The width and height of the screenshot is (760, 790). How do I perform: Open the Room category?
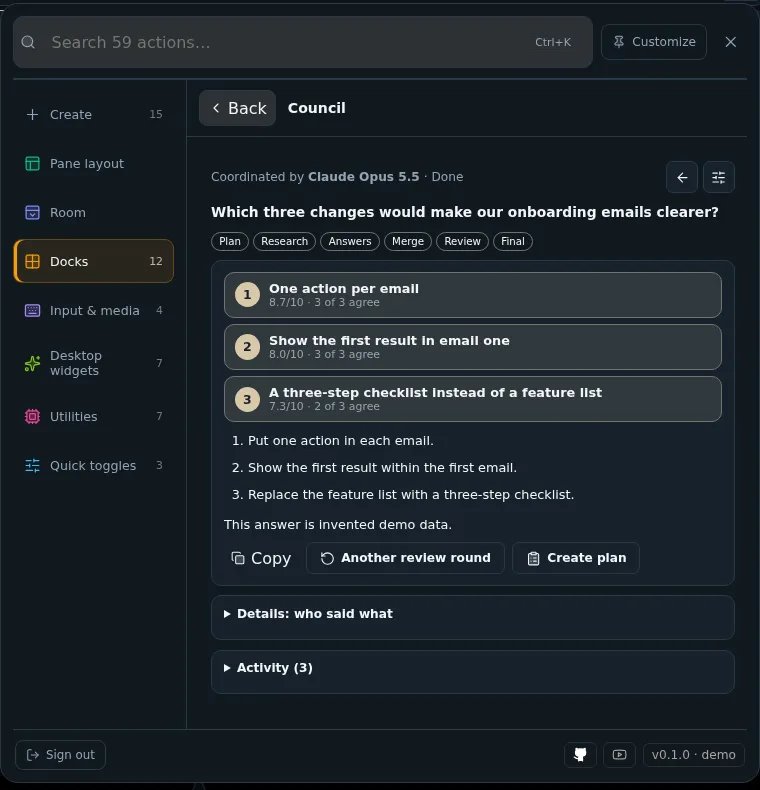click(94, 212)
